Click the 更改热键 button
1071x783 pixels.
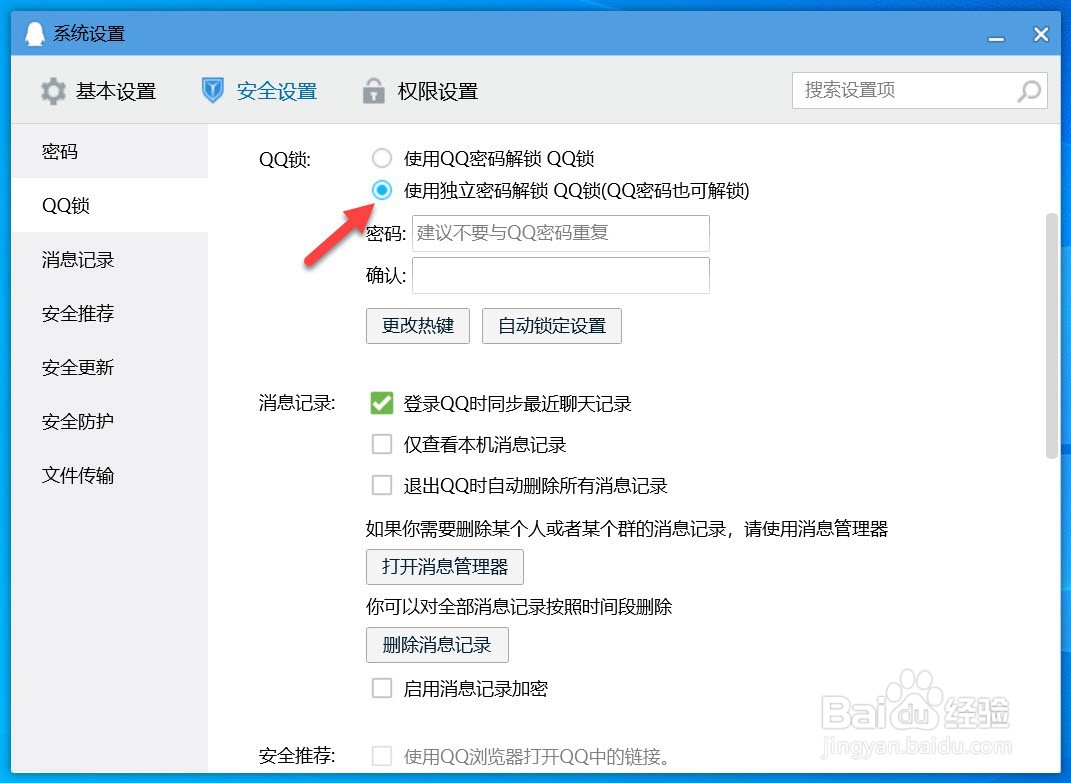pos(417,325)
